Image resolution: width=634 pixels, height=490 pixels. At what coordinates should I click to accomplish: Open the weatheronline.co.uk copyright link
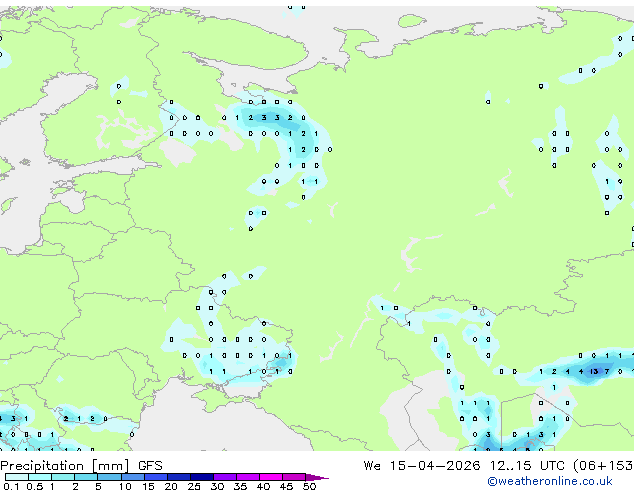click(x=550, y=481)
